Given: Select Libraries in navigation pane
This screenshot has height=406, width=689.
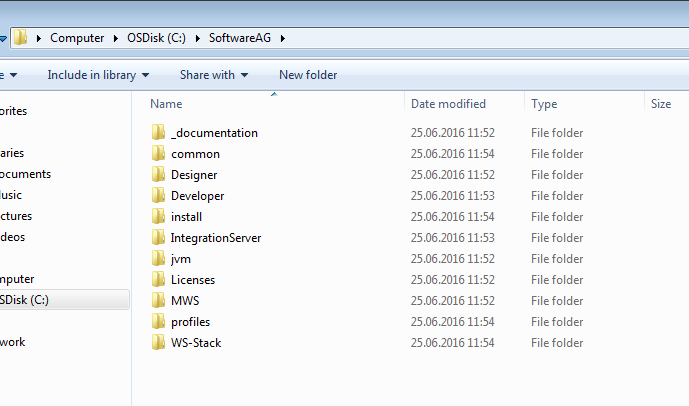Looking at the screenshot, I should point(12,153).
